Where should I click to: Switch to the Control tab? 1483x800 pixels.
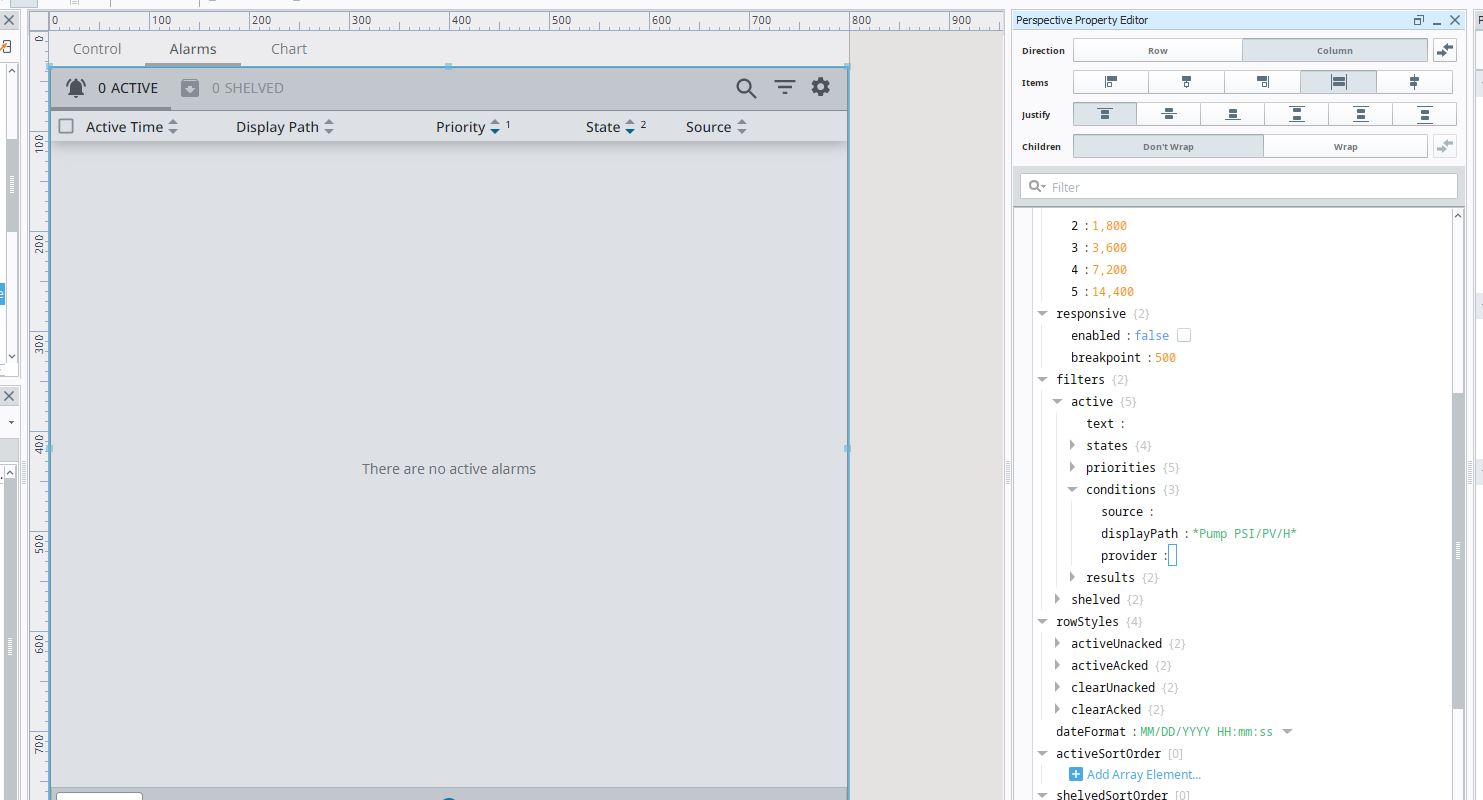coord(97,49)
